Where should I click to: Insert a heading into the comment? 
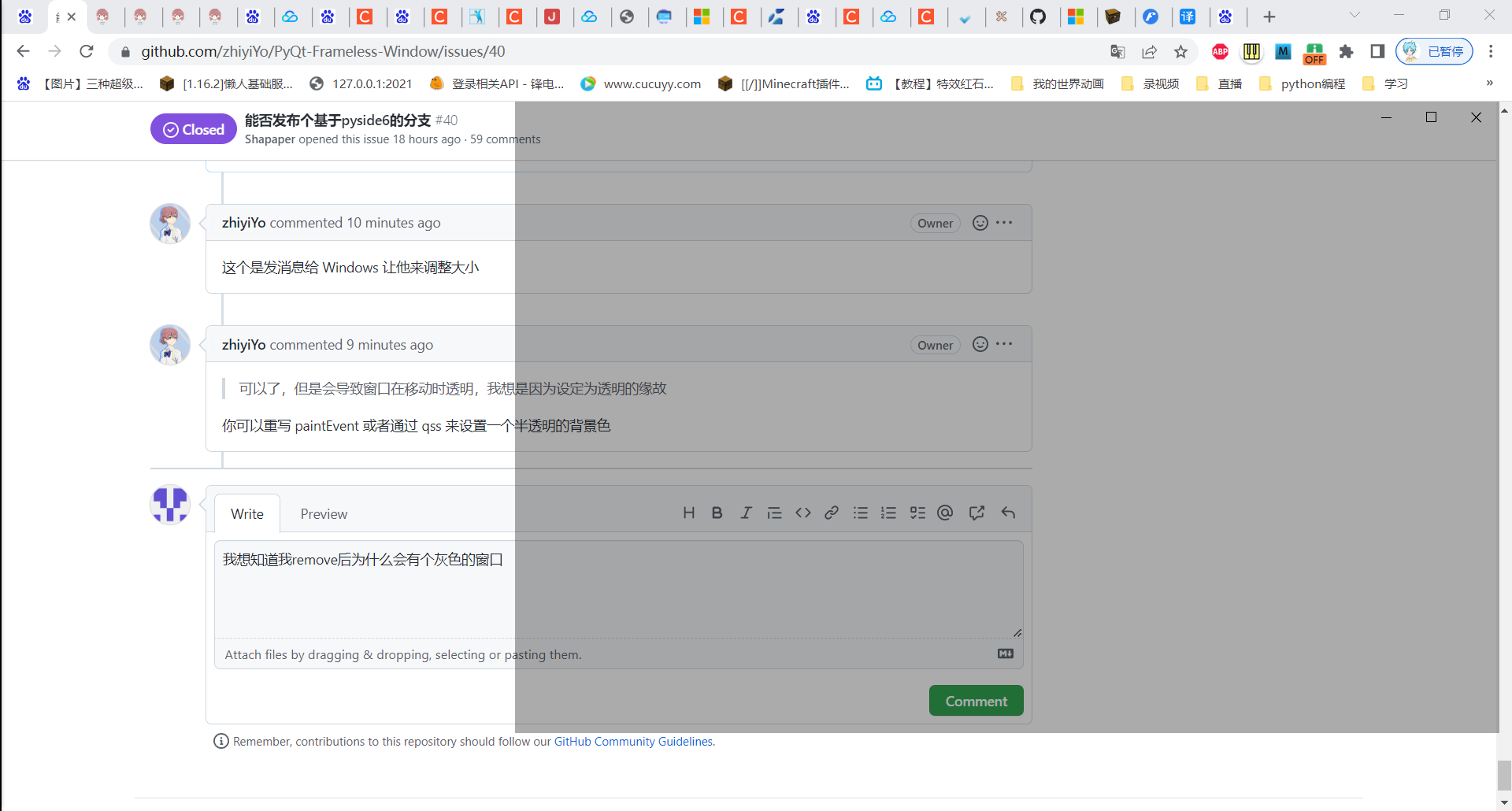click(689, 513)
